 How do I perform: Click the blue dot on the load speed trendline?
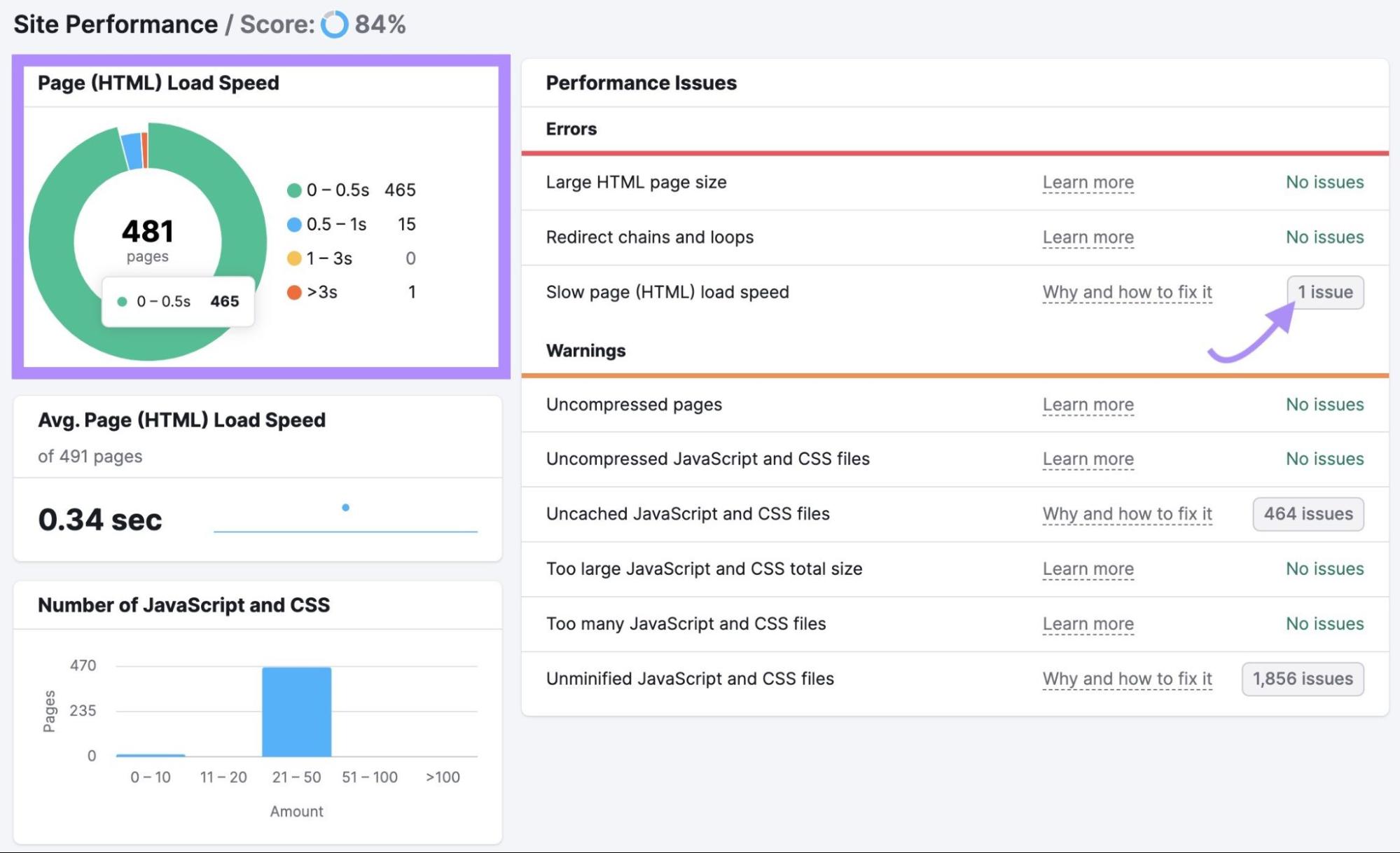point(345,506)
